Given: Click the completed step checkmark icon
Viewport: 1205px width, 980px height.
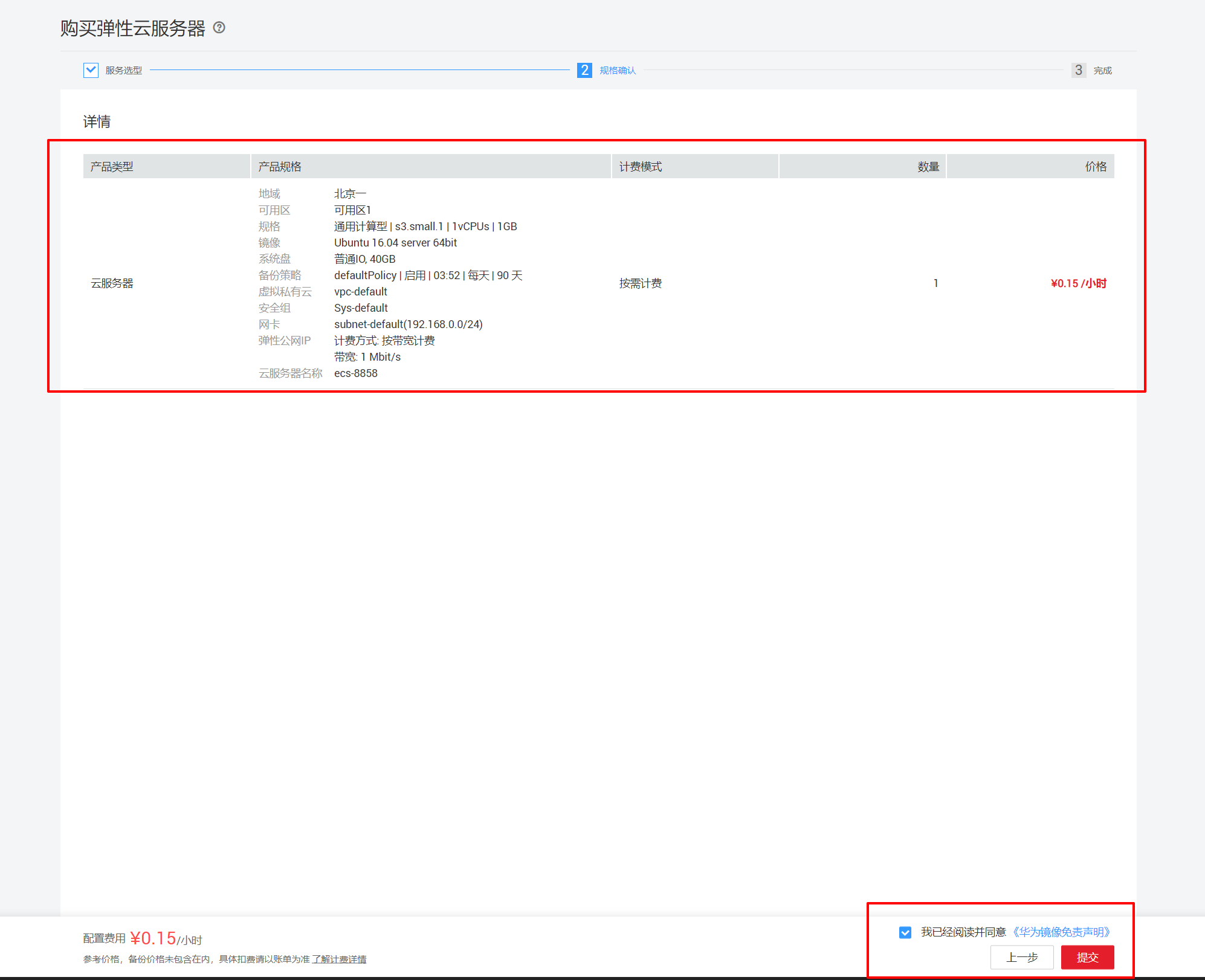Looking at the screenshot, I should click(x=91, y=70).
